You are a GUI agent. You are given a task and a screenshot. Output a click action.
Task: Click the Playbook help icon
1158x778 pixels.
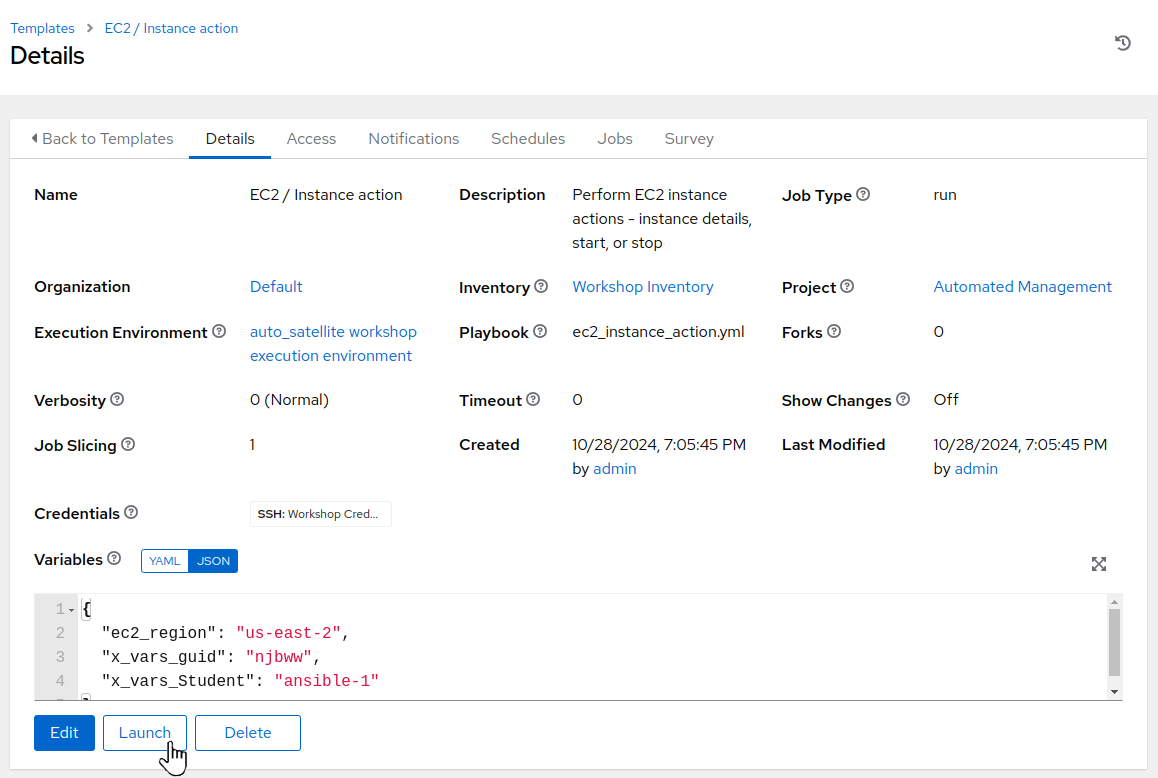coord(540,331)
